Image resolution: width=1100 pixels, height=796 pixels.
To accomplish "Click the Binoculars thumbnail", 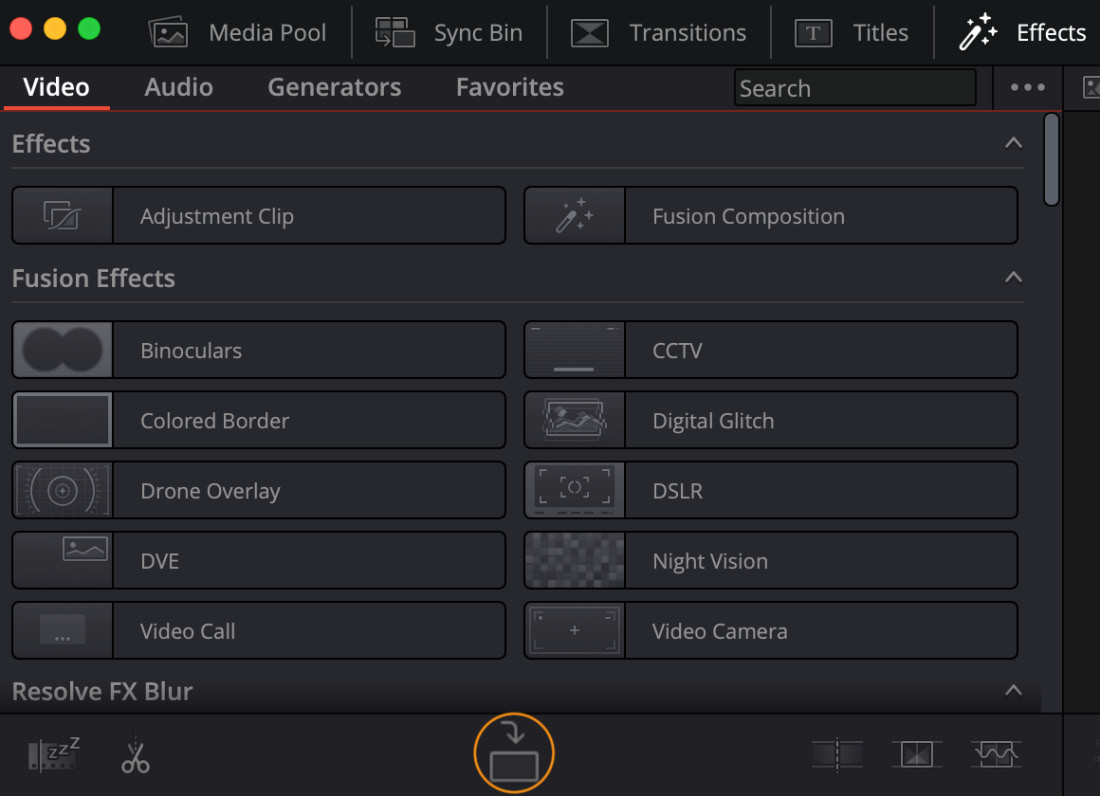I will pyautogui.click(x=62, y=350).
